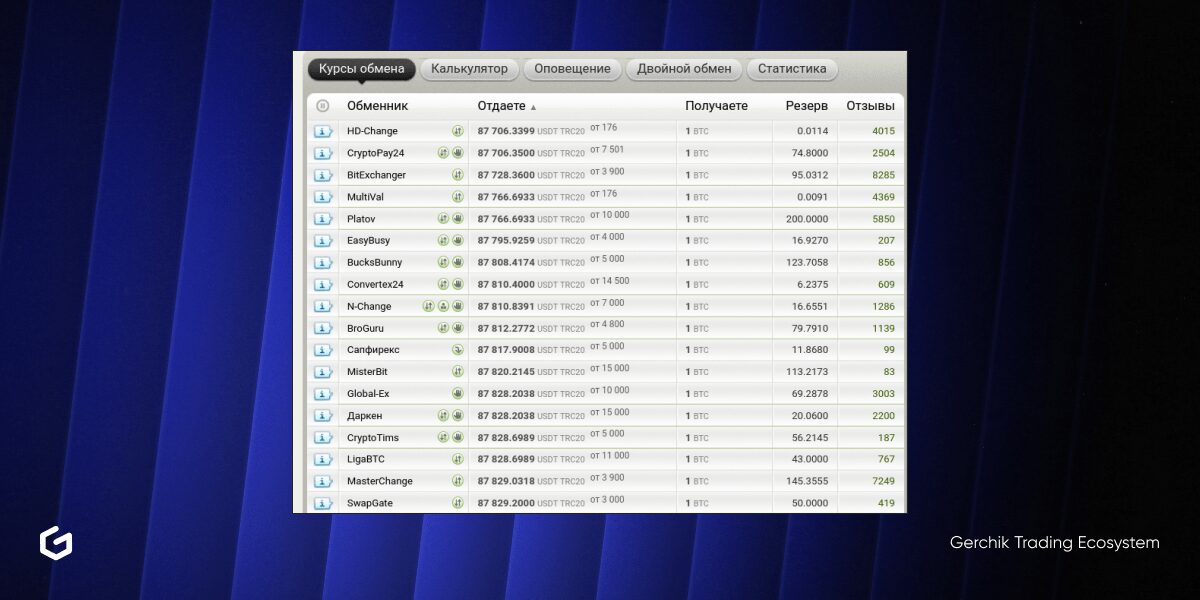This screenshot has height=600, width=1200.
Task: Open info icon for BitExchanger
Action: click(322, 175)
